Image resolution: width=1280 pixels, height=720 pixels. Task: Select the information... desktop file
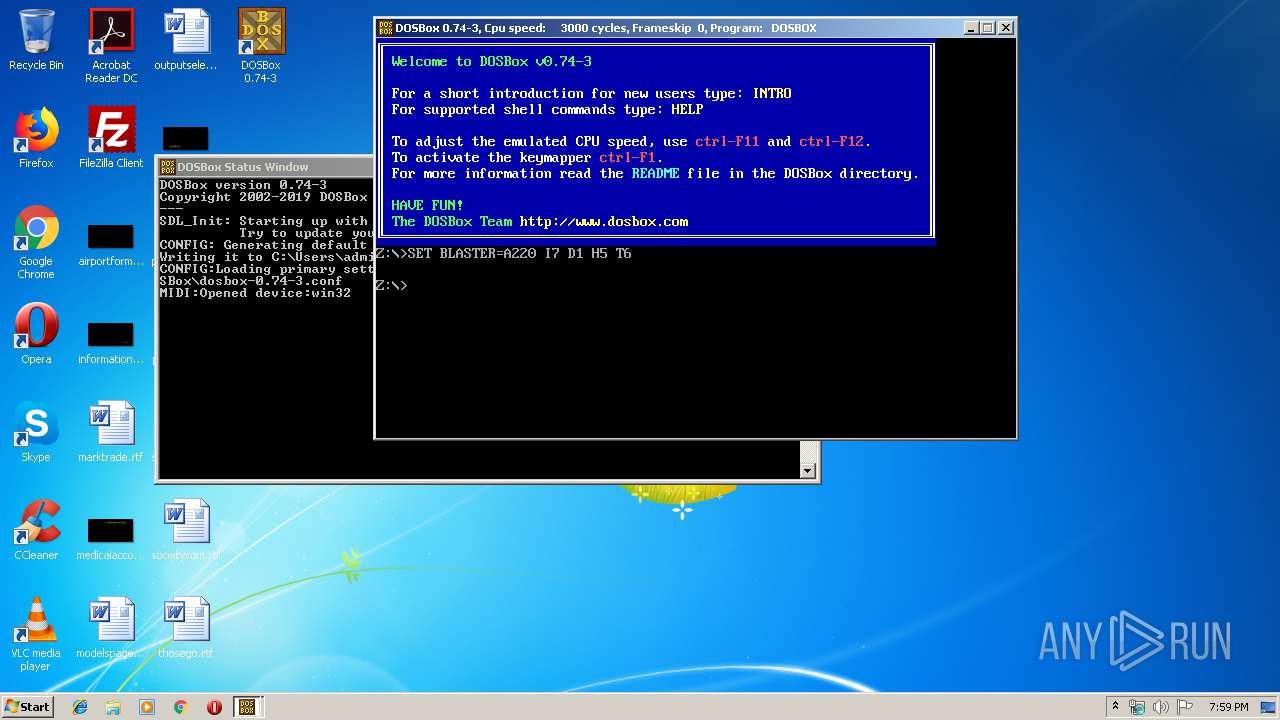pyautogui.click(x=111, y=342)
